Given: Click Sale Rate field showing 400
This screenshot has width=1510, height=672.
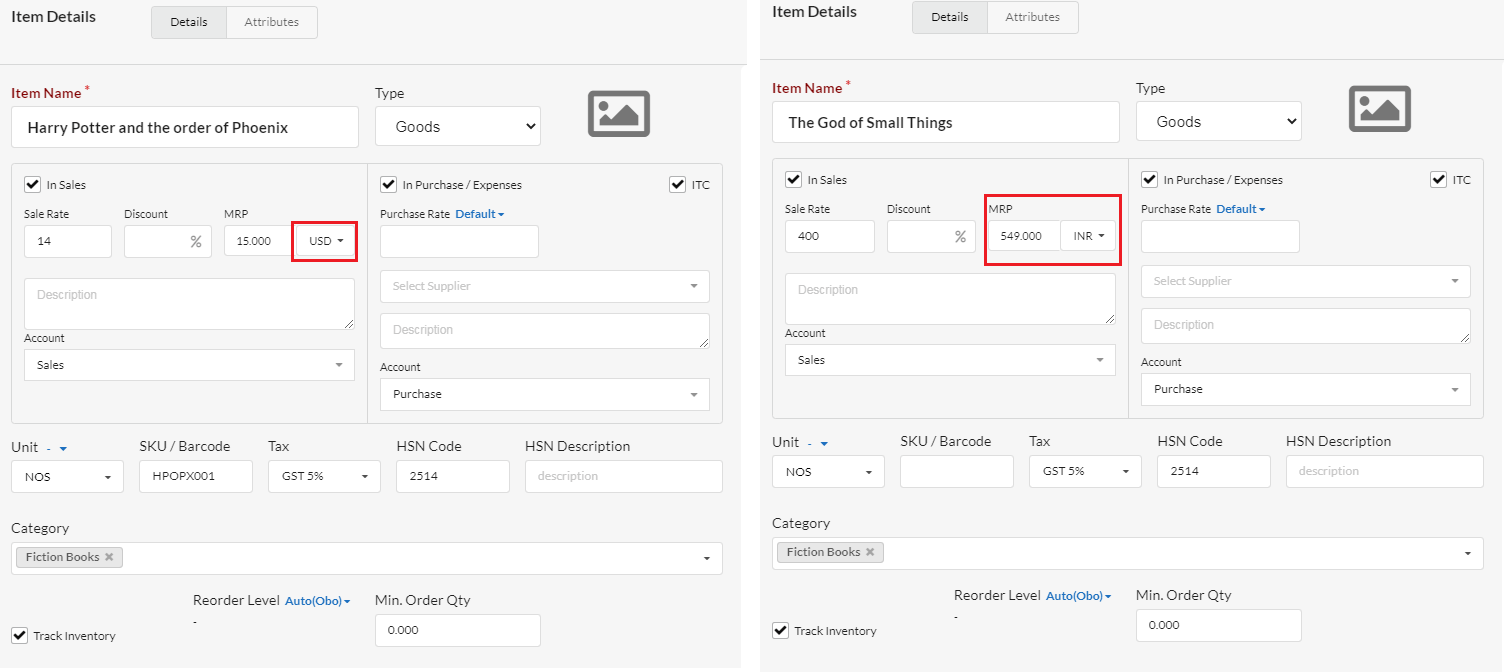Looking at the screenshot, I should coord(830,236).
